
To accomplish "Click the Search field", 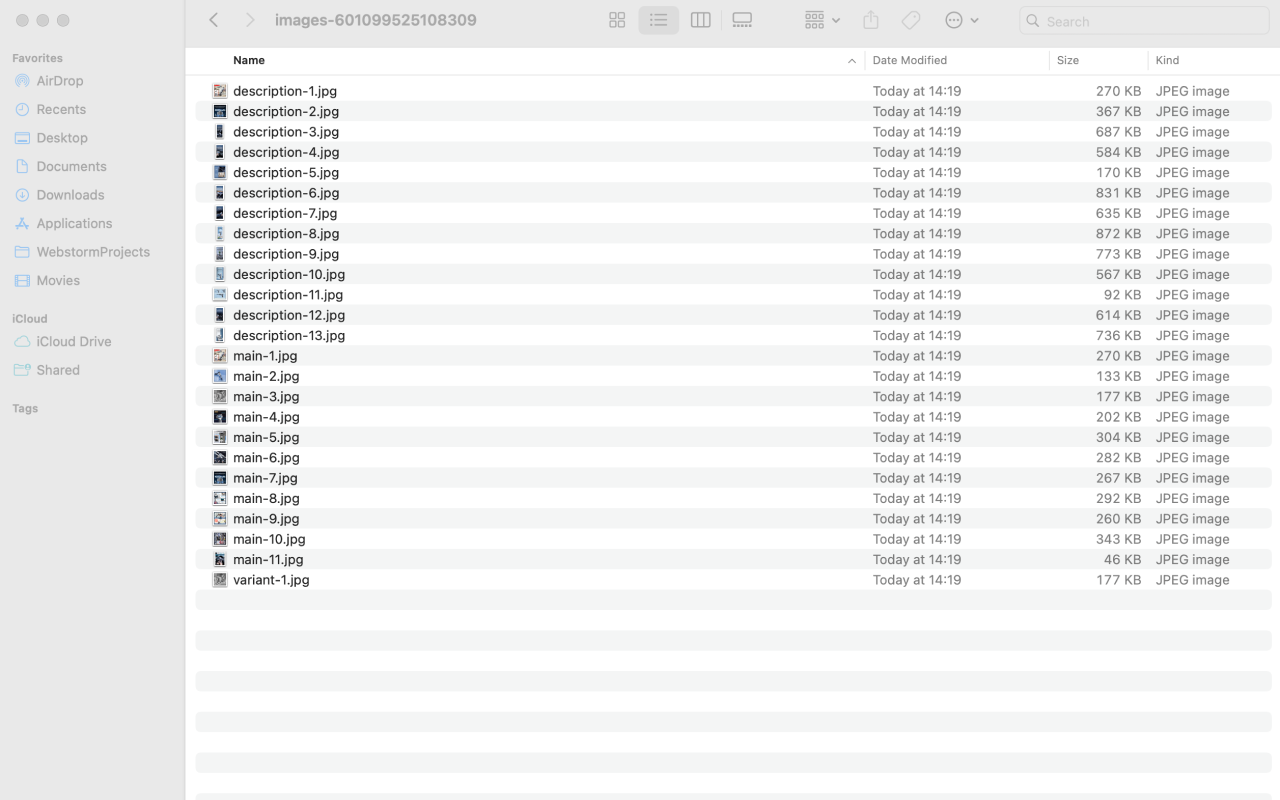I will [x=1144, y=21].
